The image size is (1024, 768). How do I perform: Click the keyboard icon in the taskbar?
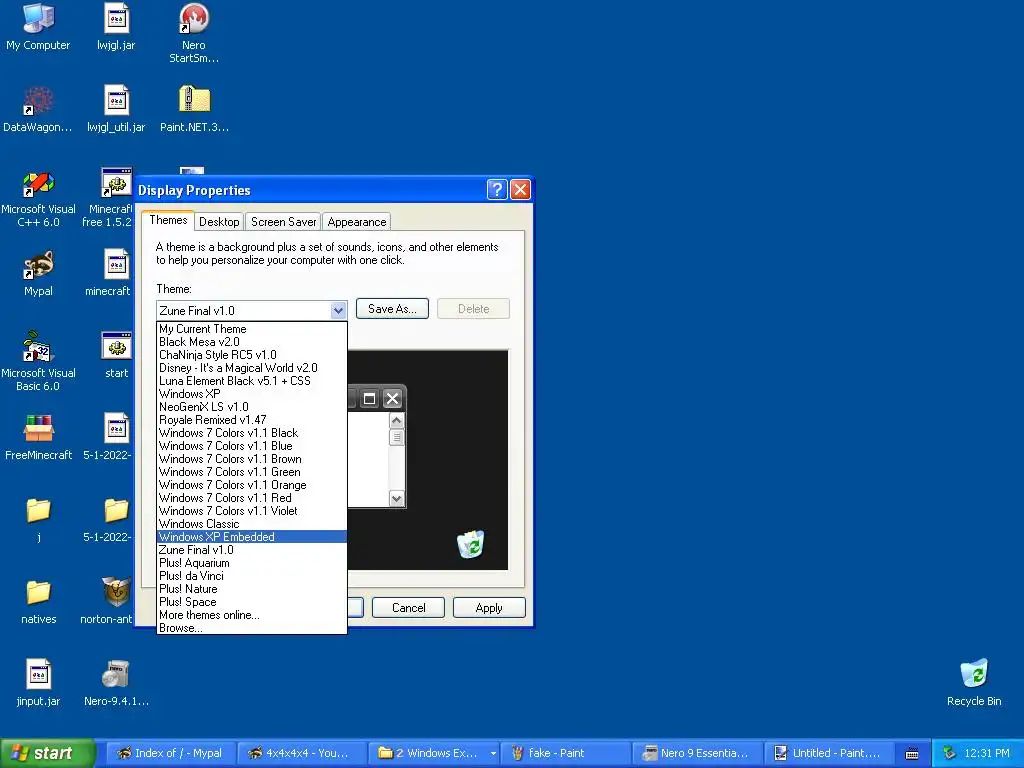(912, 754)
